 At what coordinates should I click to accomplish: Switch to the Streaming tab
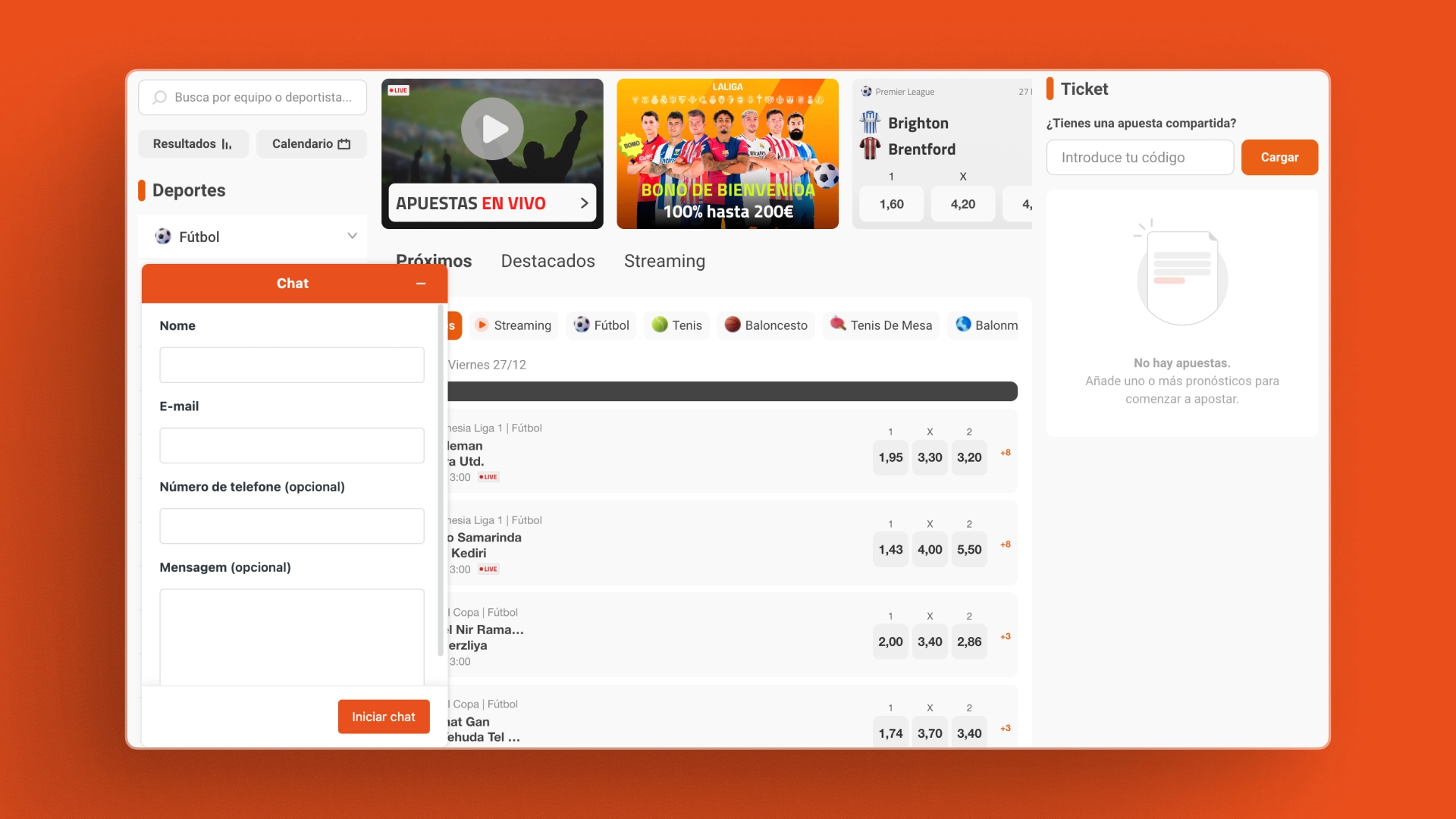[x=664, y=261]
